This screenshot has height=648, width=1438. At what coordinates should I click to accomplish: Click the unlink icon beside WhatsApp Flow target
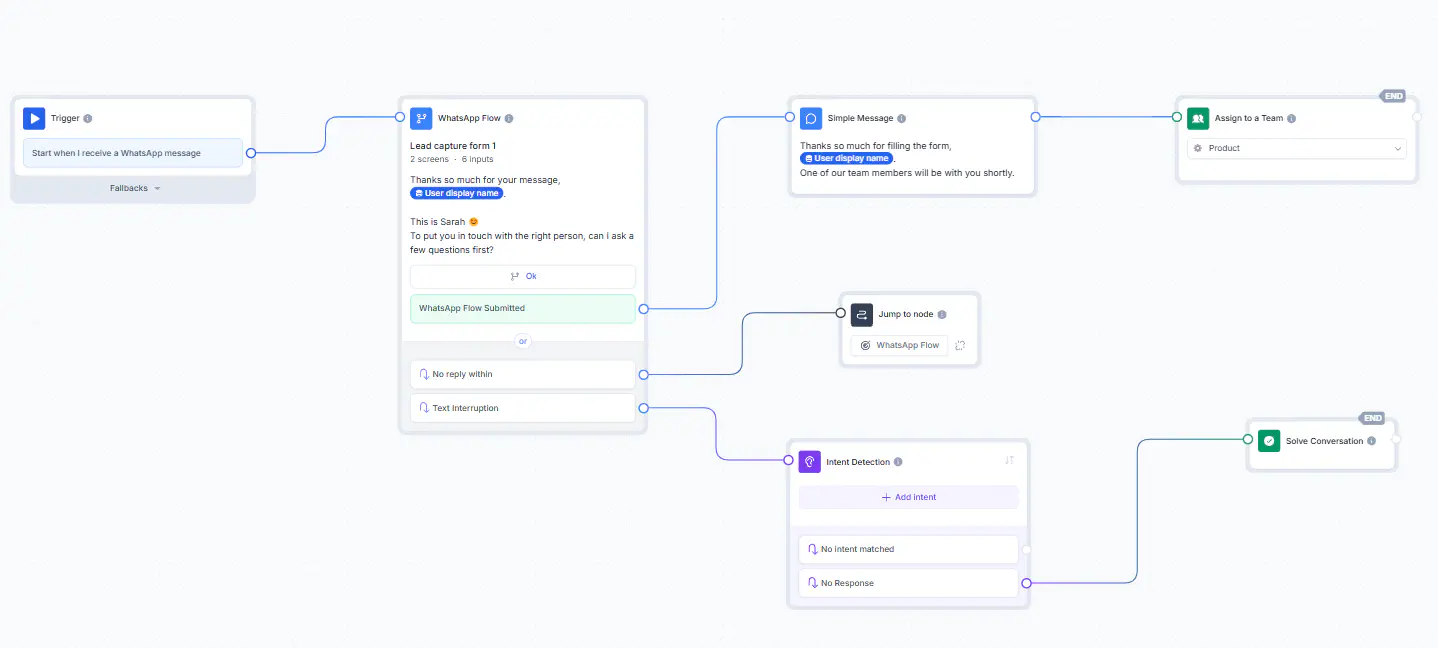(960, 345)
